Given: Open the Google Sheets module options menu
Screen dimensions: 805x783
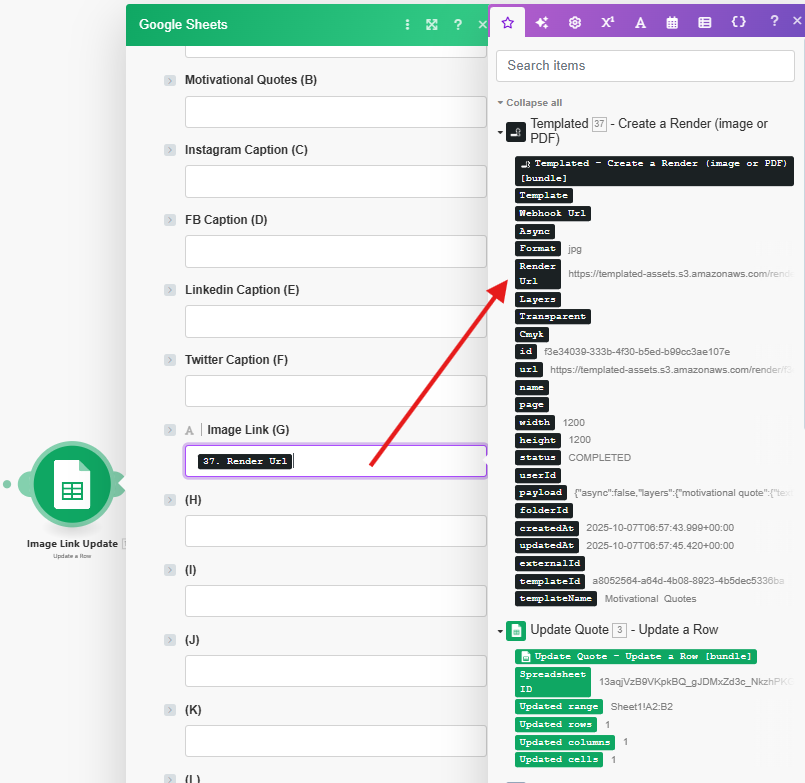Looking at the screenshot, I should point(407,25).
